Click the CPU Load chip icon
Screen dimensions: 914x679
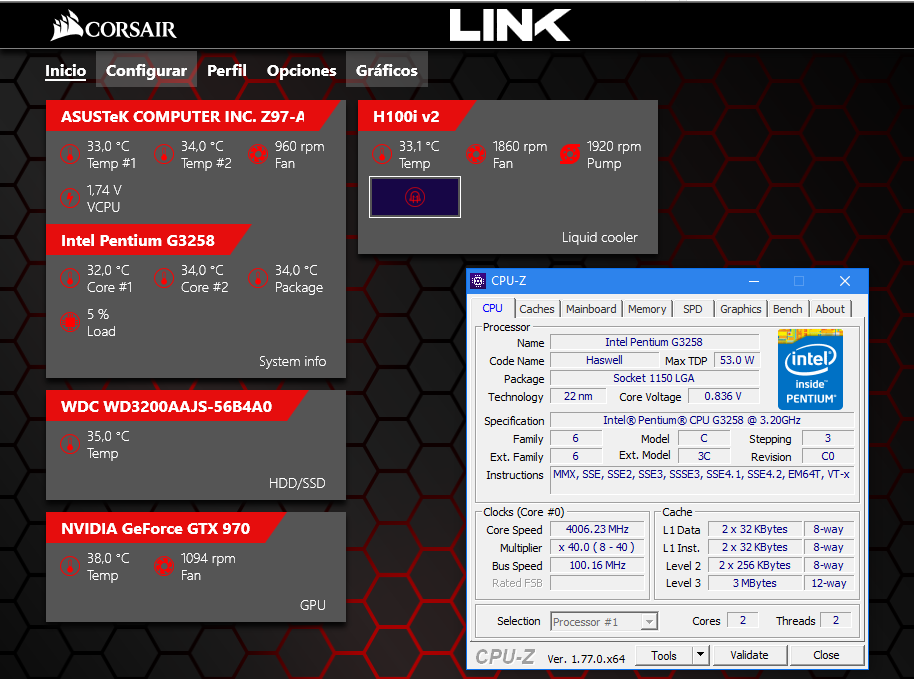point(70,322)
